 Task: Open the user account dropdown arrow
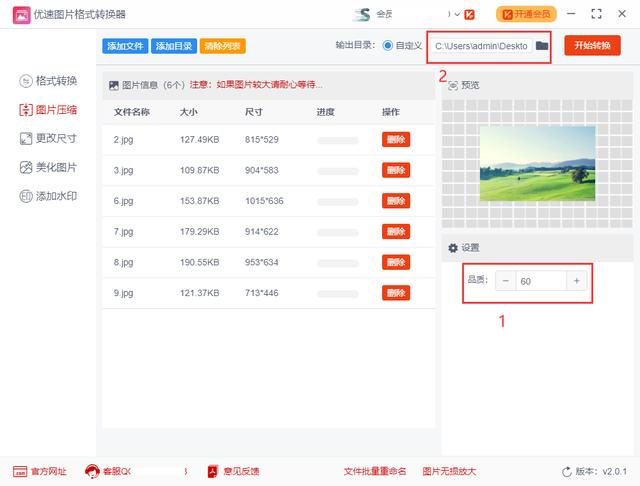(457, 14)
